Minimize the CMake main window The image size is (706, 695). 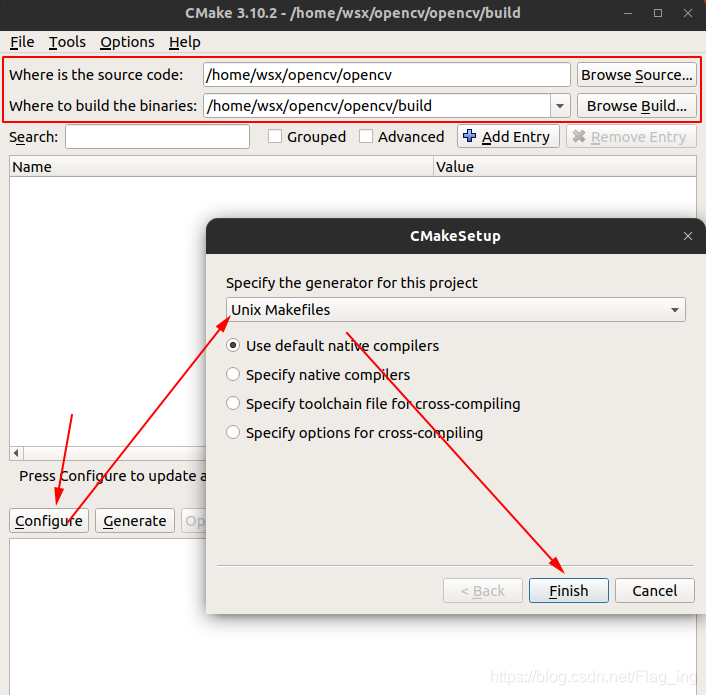click(x=628, y=14)
